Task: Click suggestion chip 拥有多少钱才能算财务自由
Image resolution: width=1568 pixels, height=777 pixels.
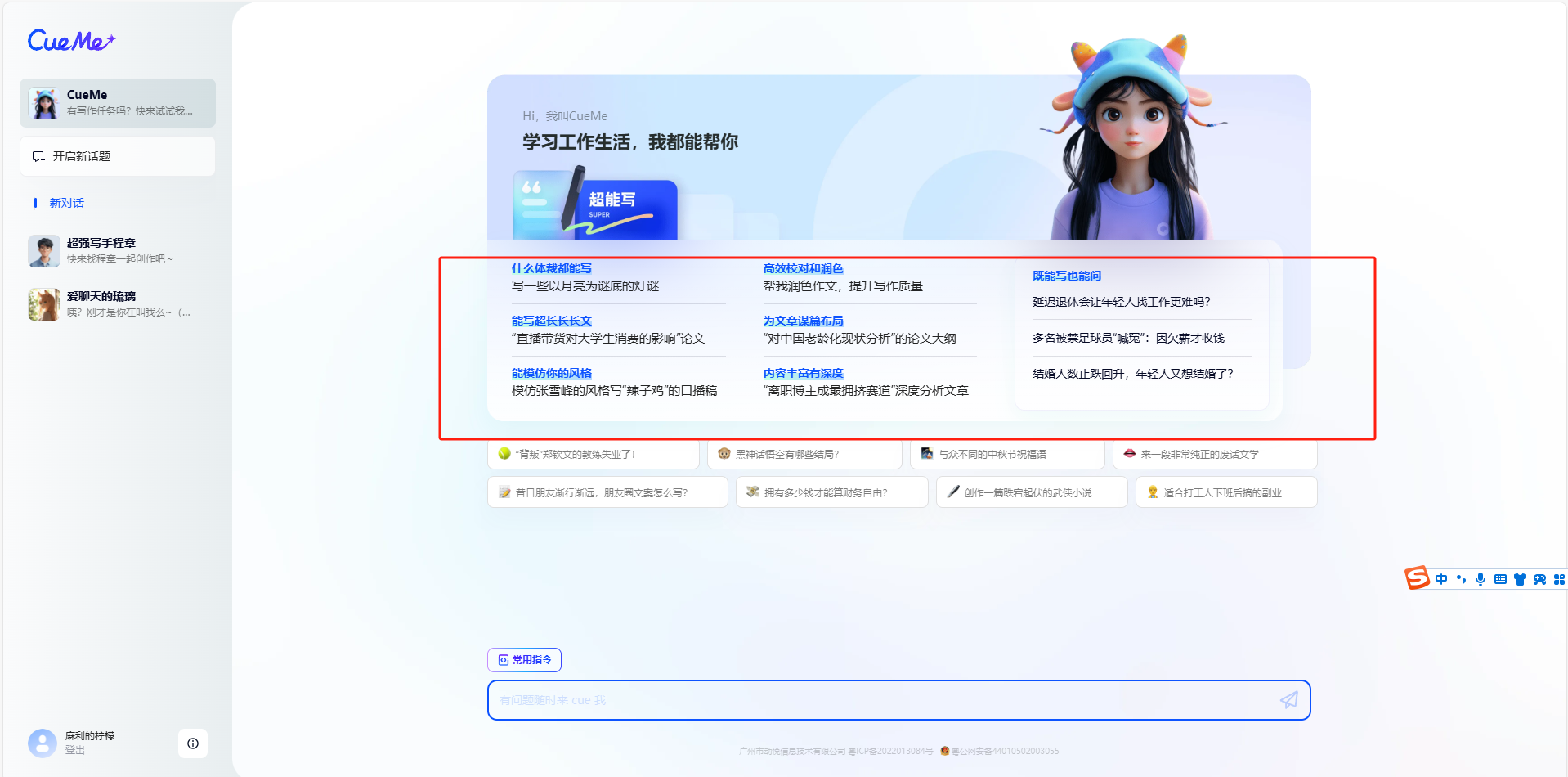Action: tap(832, 492)
